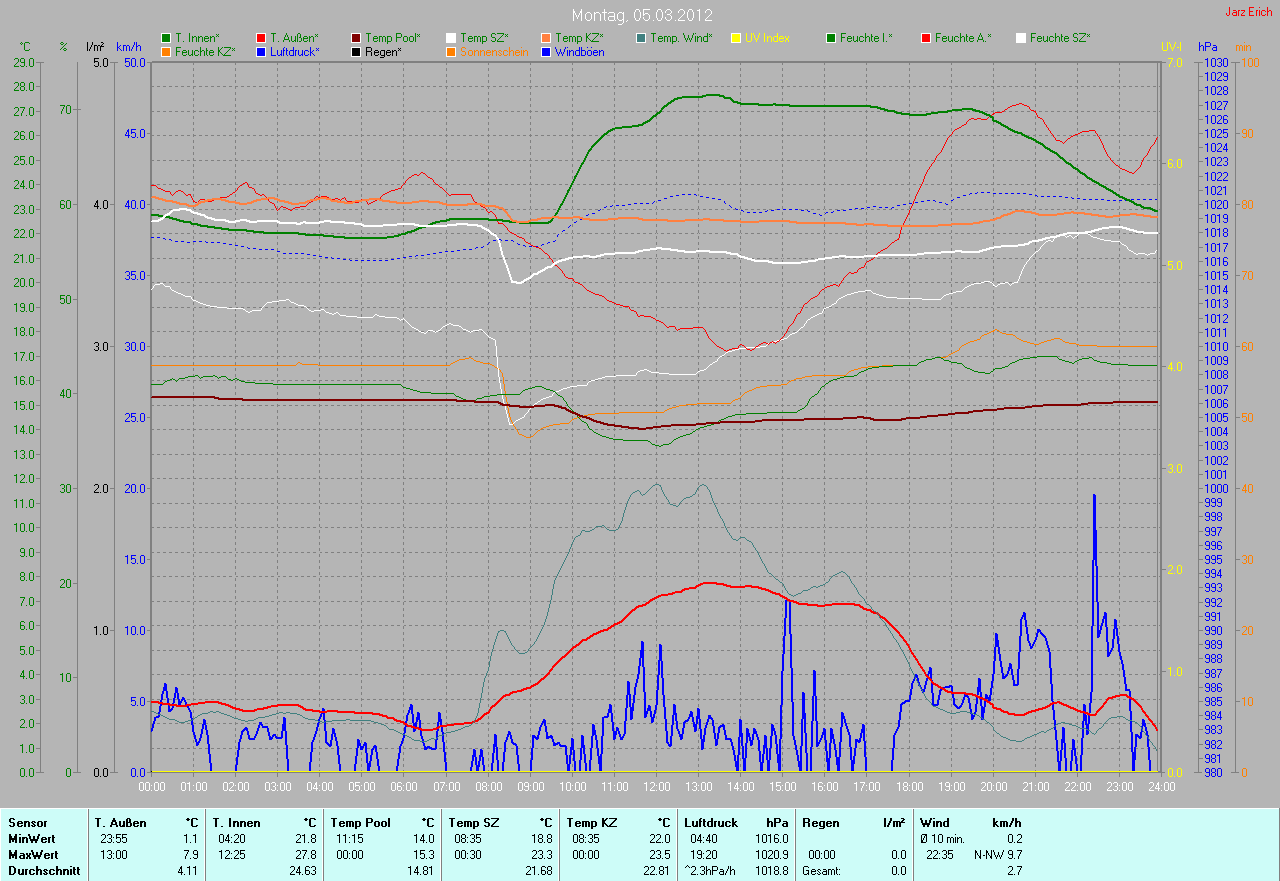Select the Feuchte KZ* legend label
Viewport: 1280px width, 881px height.
[205, 51]
